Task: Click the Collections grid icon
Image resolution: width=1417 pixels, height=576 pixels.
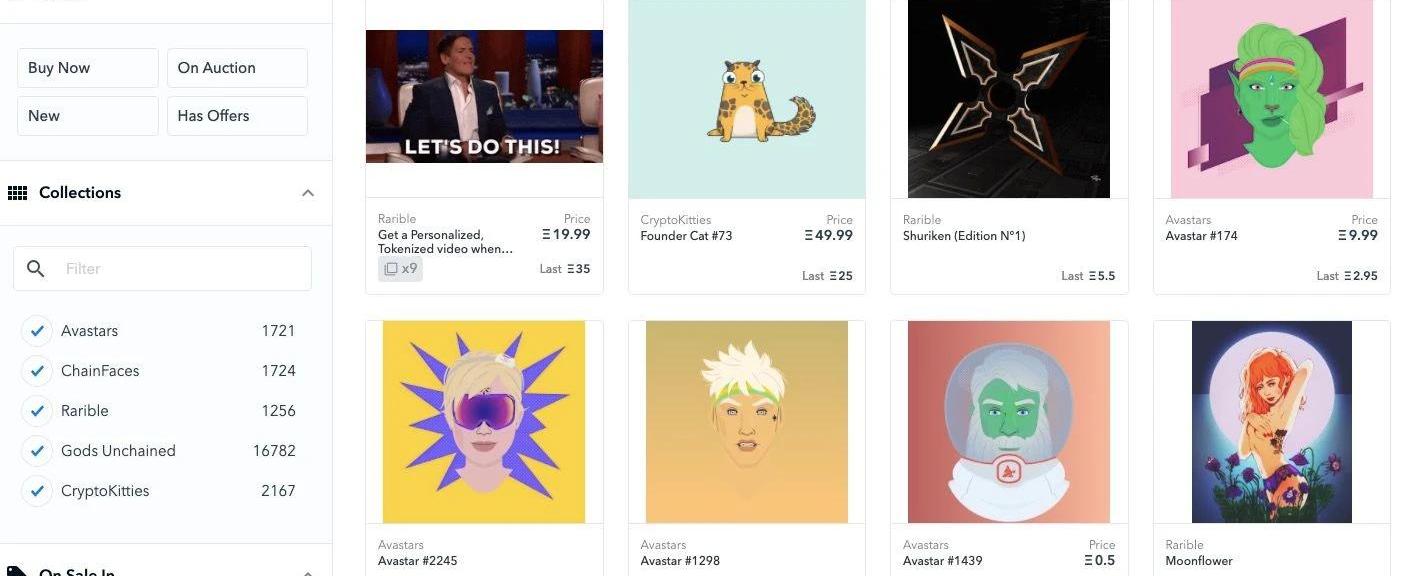Action: click(17, 193)
